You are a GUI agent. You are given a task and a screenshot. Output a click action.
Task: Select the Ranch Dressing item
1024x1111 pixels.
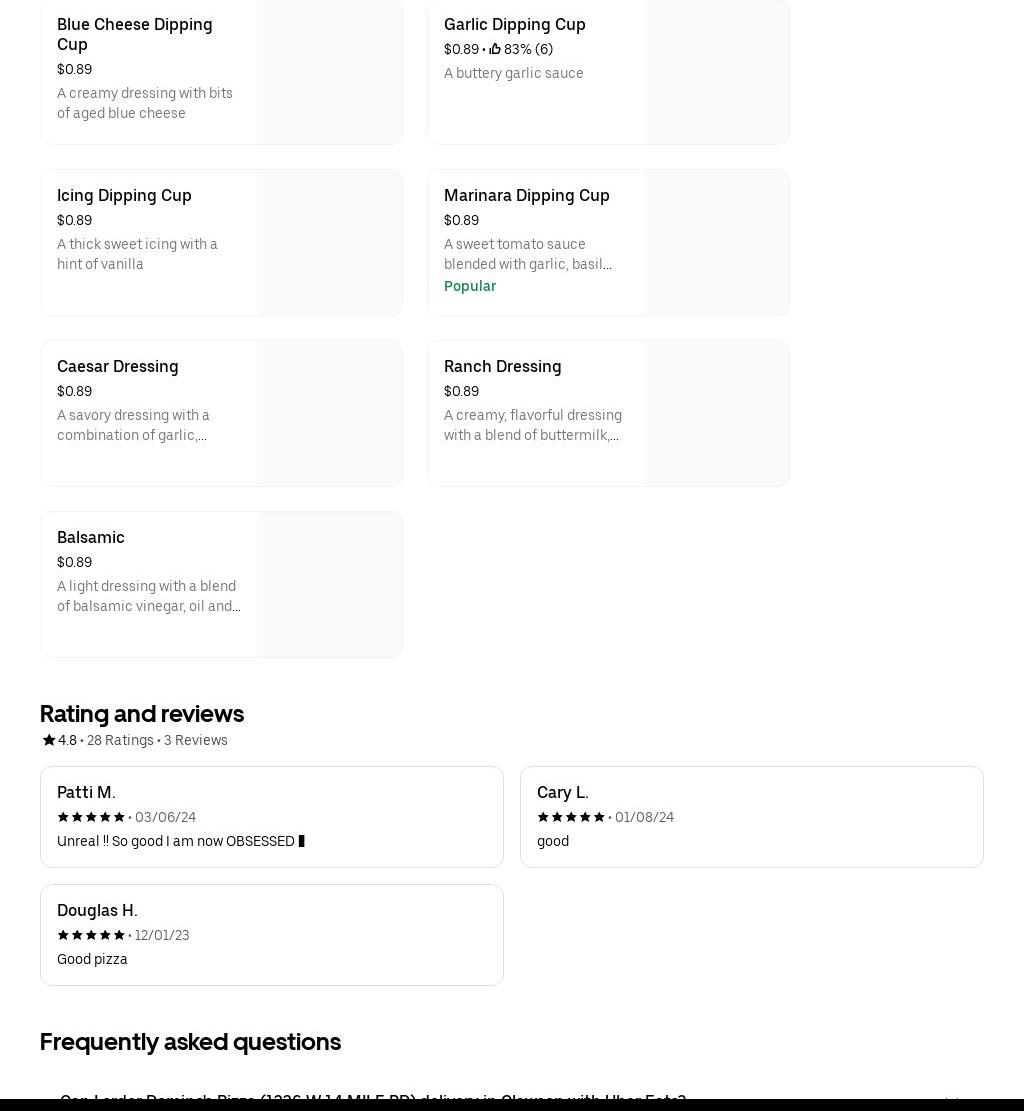tap(502, 367)
